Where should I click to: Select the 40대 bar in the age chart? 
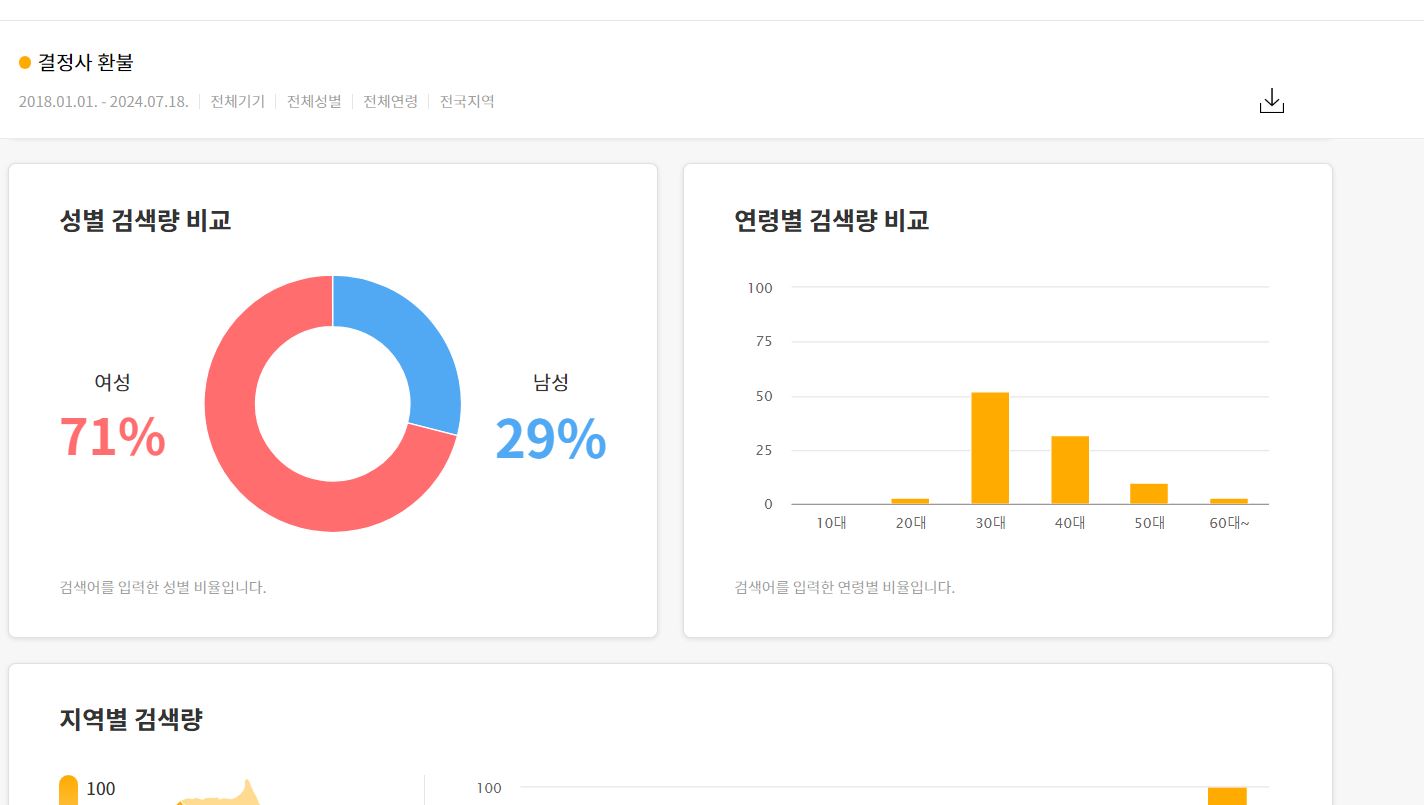[1069, 470]
